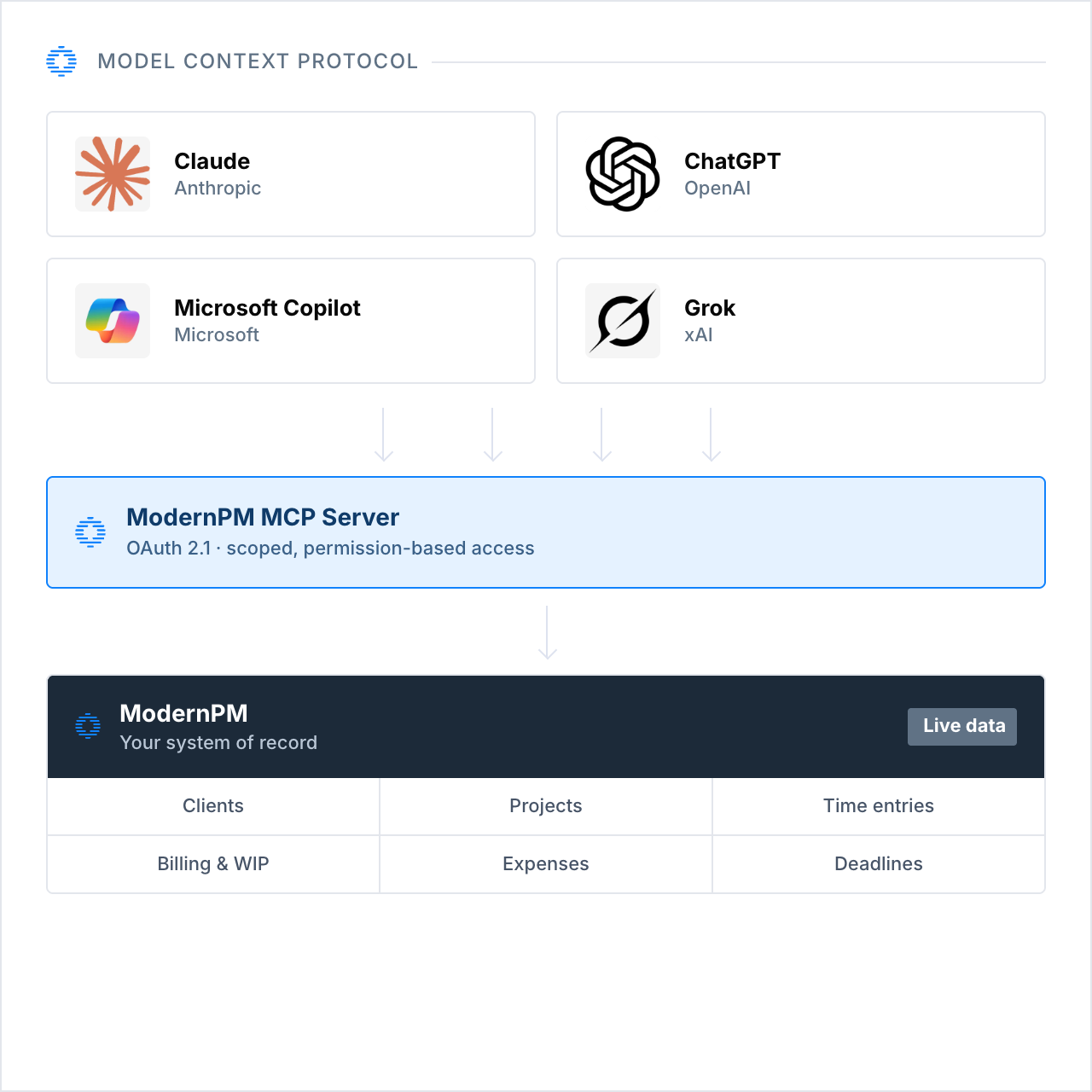Choose the Billing & WIP cell
Image resolution: width=1092 pixels, height=1092 pixels.
click(x=213, y=864)
